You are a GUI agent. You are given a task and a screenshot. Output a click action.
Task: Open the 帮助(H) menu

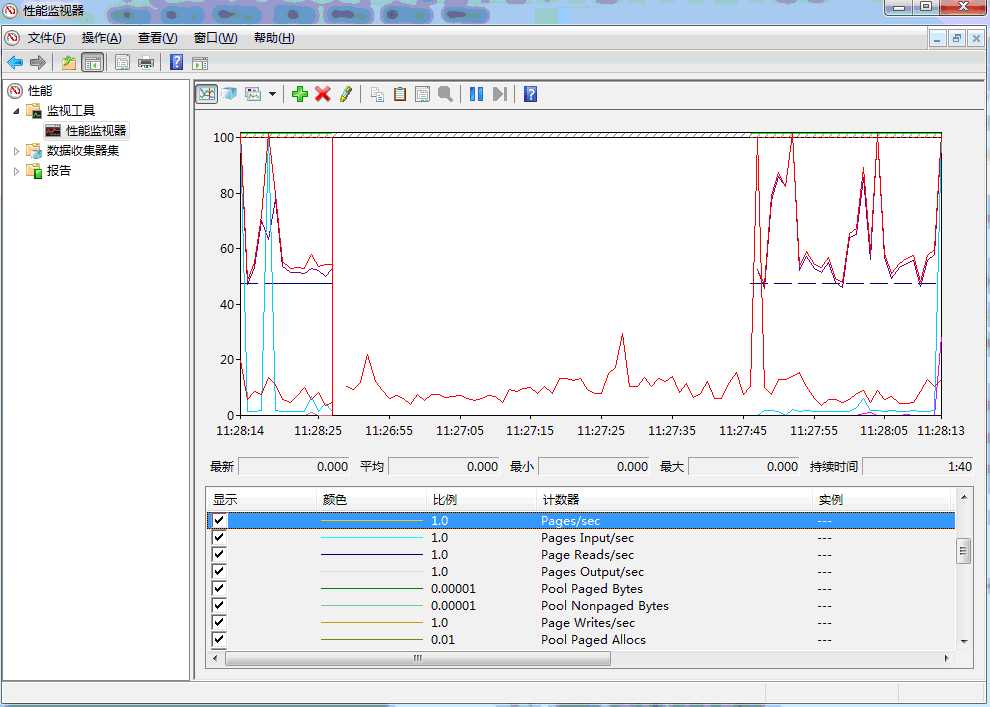(x=274, y=38)
